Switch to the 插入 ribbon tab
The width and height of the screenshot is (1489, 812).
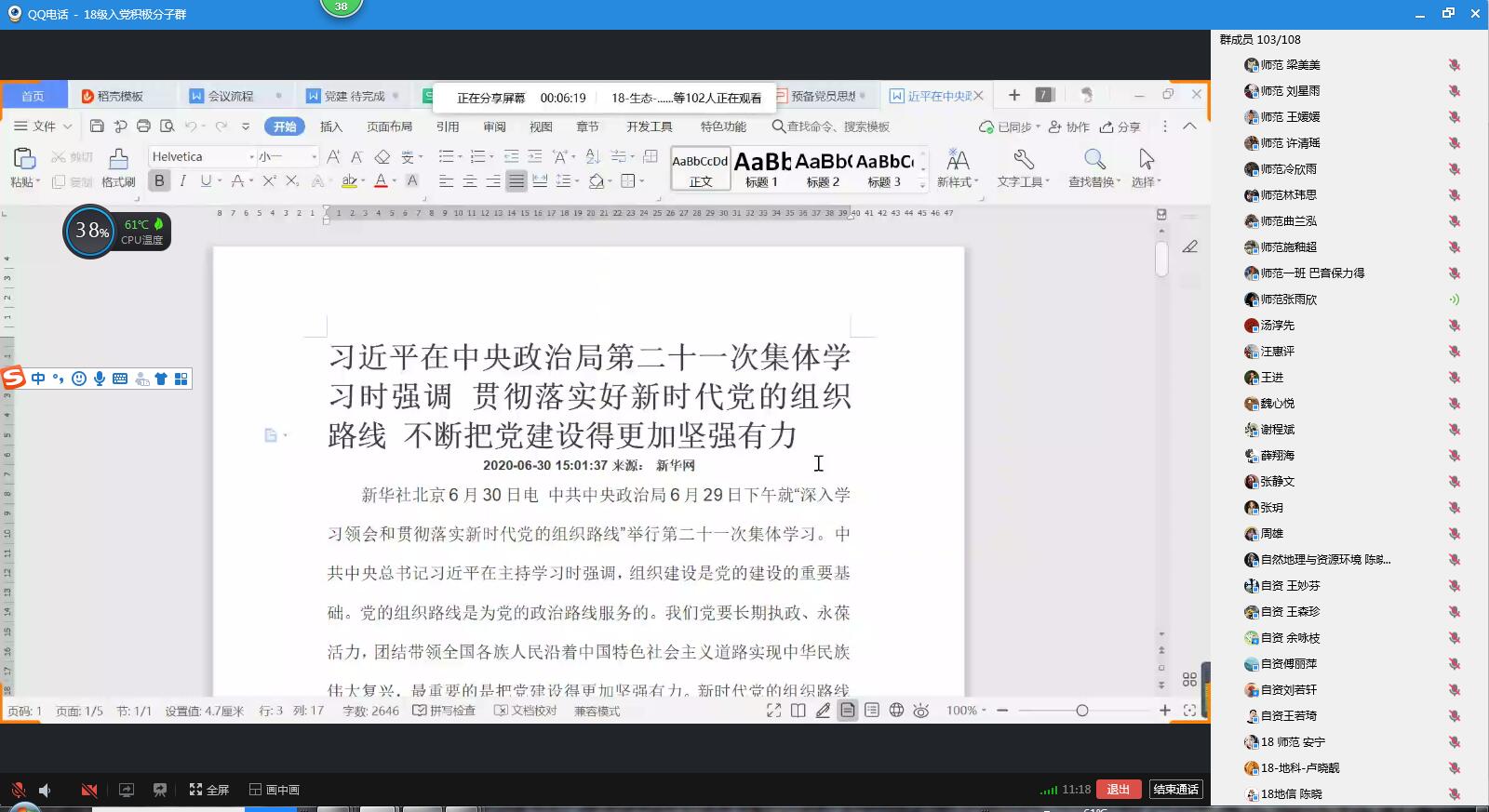point(331,126)
